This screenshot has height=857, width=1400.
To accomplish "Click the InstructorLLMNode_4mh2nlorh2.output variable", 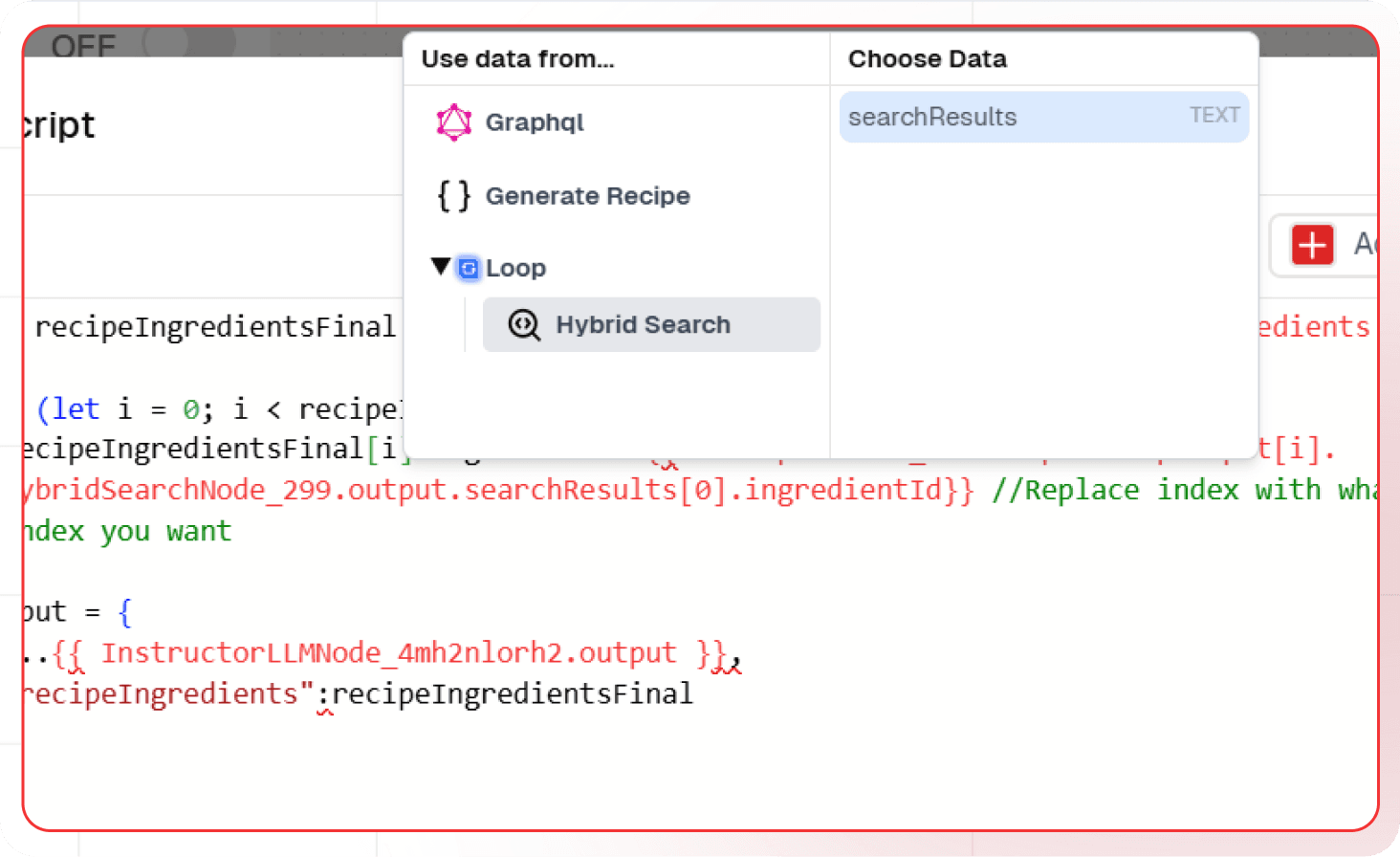I will point(388,653).
